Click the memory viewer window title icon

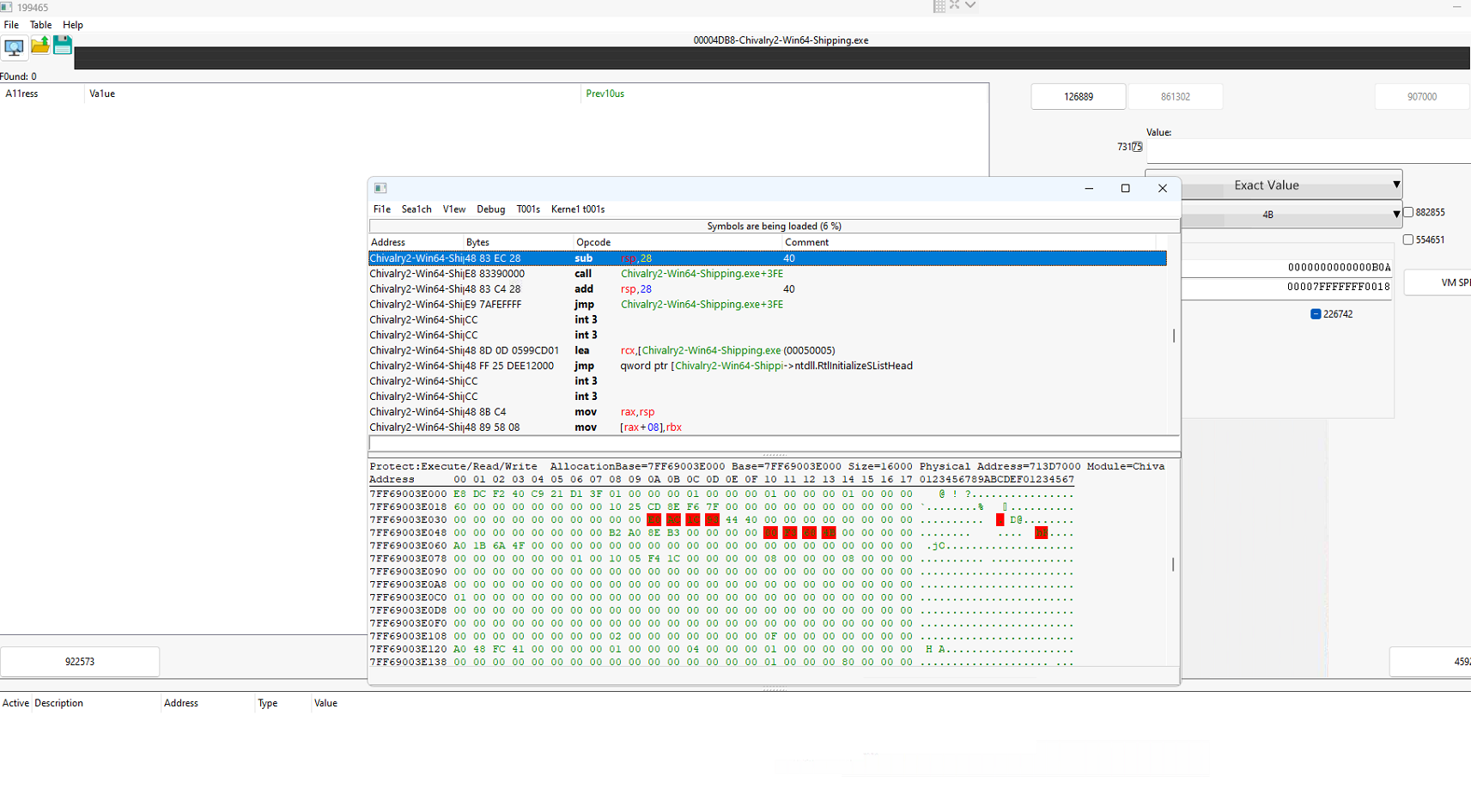(x=380, y=188)
